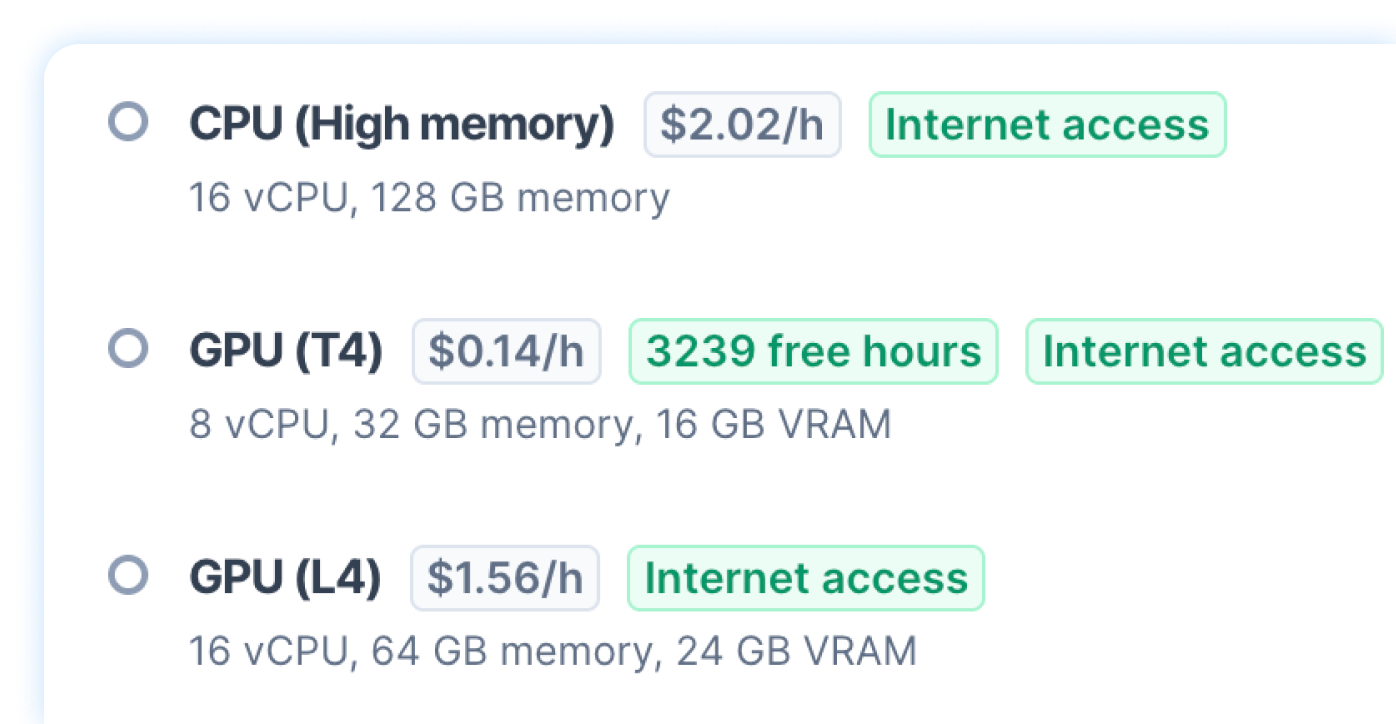Click the 3239 free hours badge
The height and width of the screenshot is (724, 1396).
coord(813,352)
